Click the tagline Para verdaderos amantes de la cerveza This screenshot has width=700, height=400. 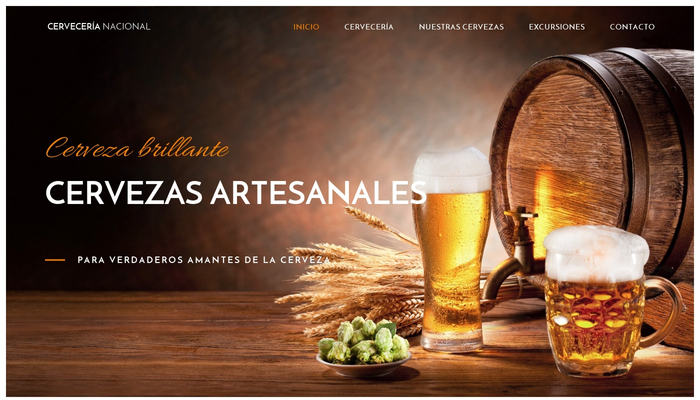coord(204,260)
